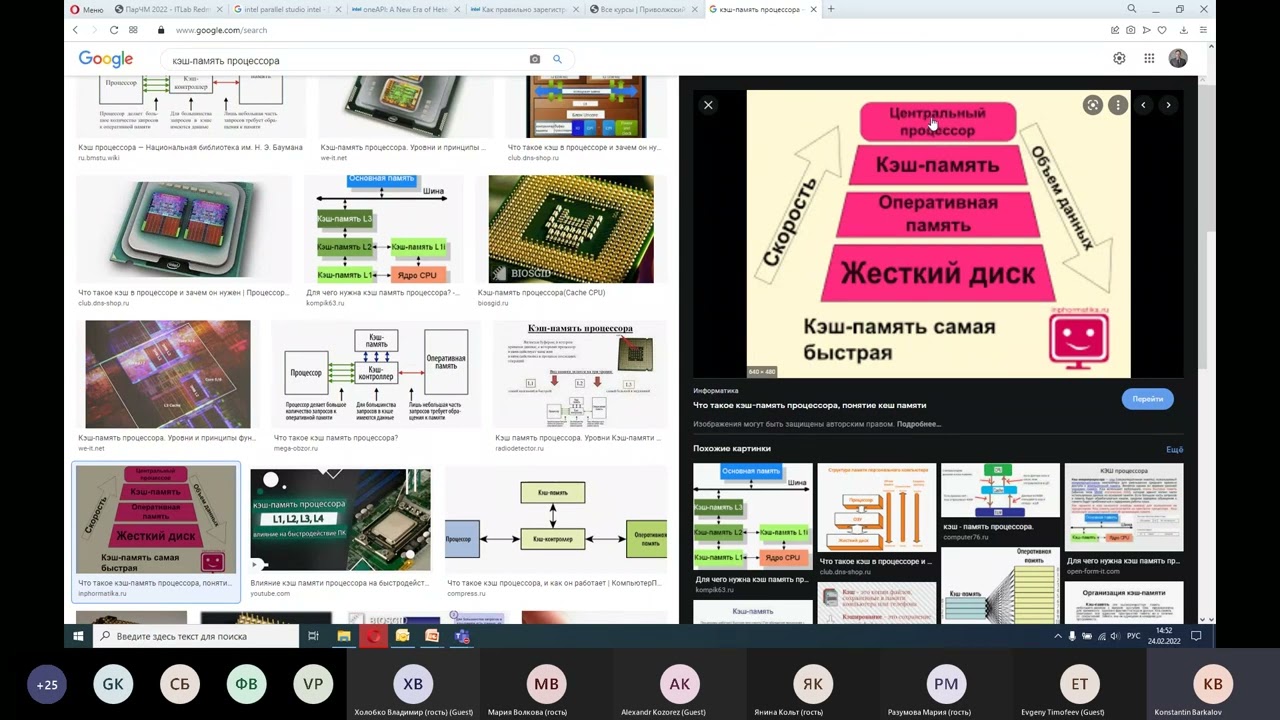Open similar image from computer76.ru
1280x720 pixels.
click(x=1000, y=491)
